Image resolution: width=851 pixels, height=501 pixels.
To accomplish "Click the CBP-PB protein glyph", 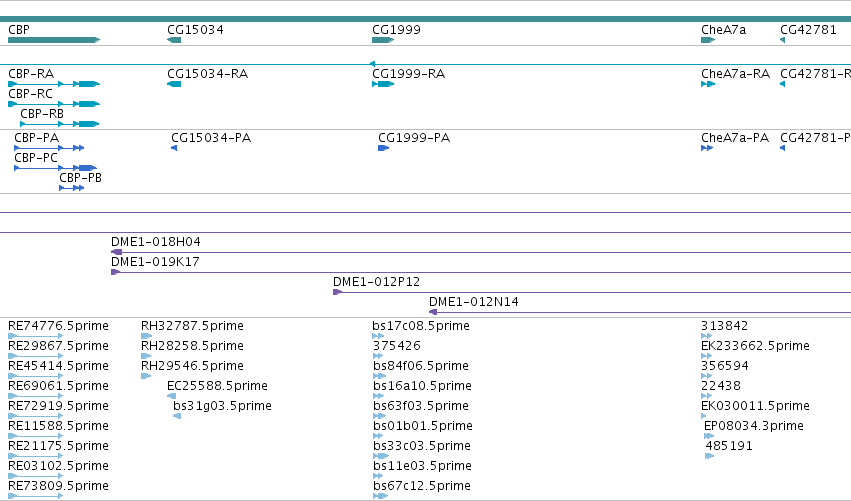I will pyautogui.click(x=72, y=188).
